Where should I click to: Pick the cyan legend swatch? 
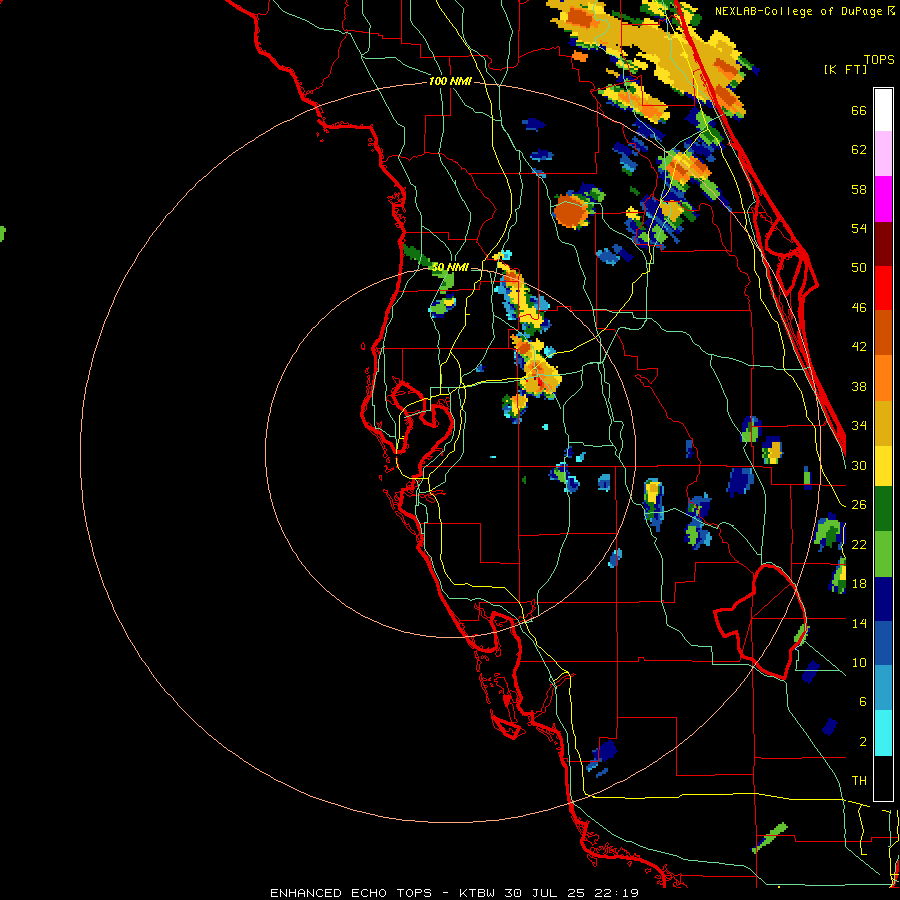point(883,734)
